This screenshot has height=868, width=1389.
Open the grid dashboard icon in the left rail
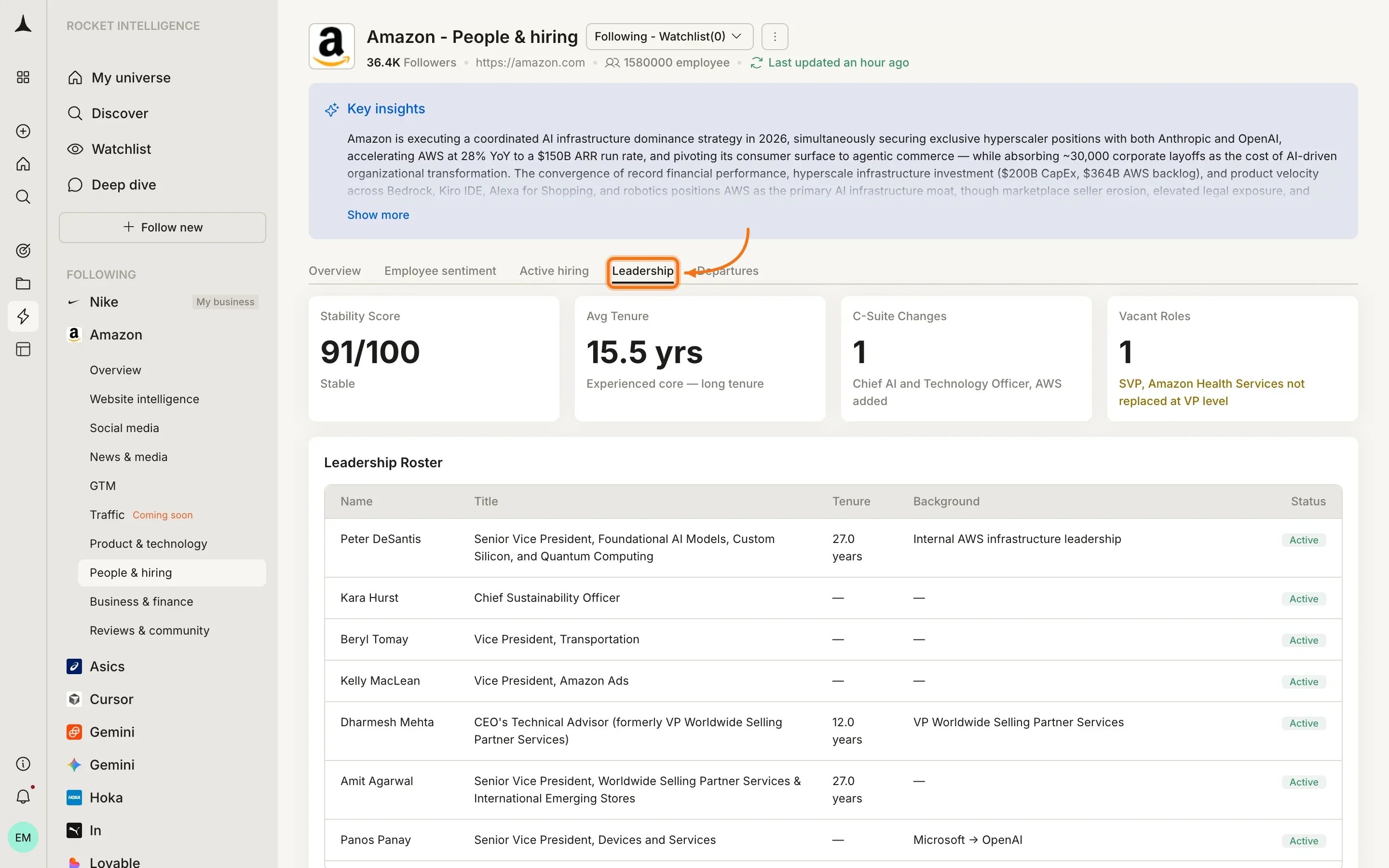[23, 77]
